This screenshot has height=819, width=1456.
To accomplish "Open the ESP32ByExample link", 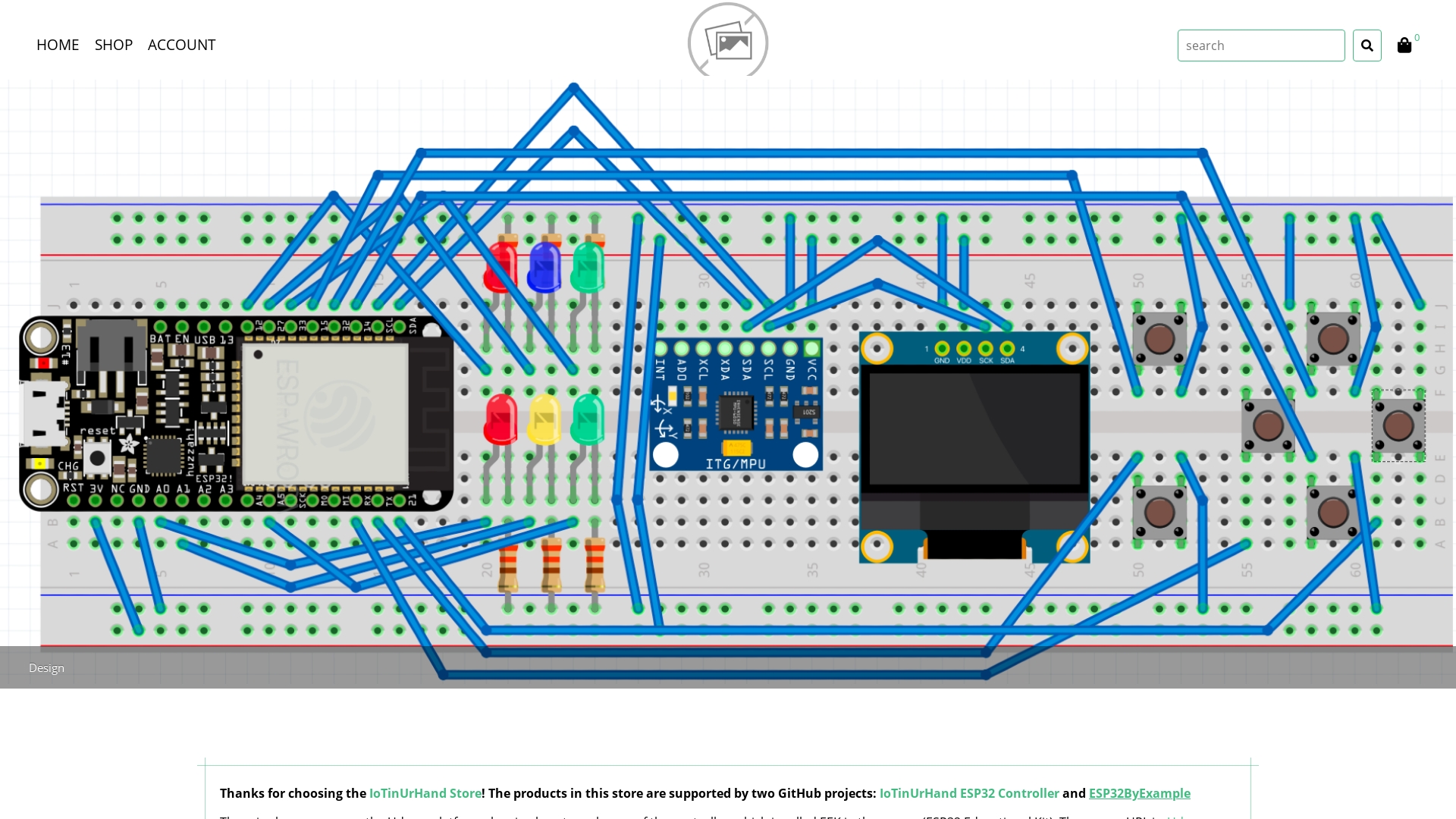I will pyautogui.click(x=1140, y=793).
